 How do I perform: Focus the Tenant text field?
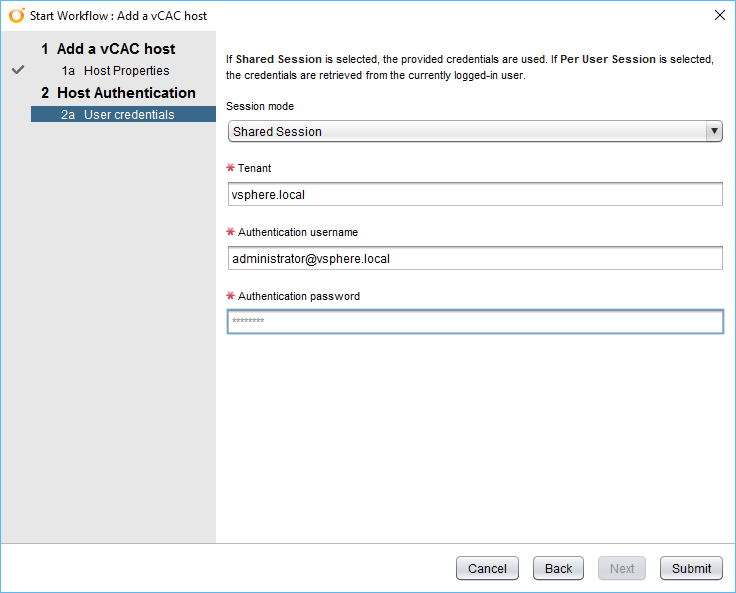(474, 194)
